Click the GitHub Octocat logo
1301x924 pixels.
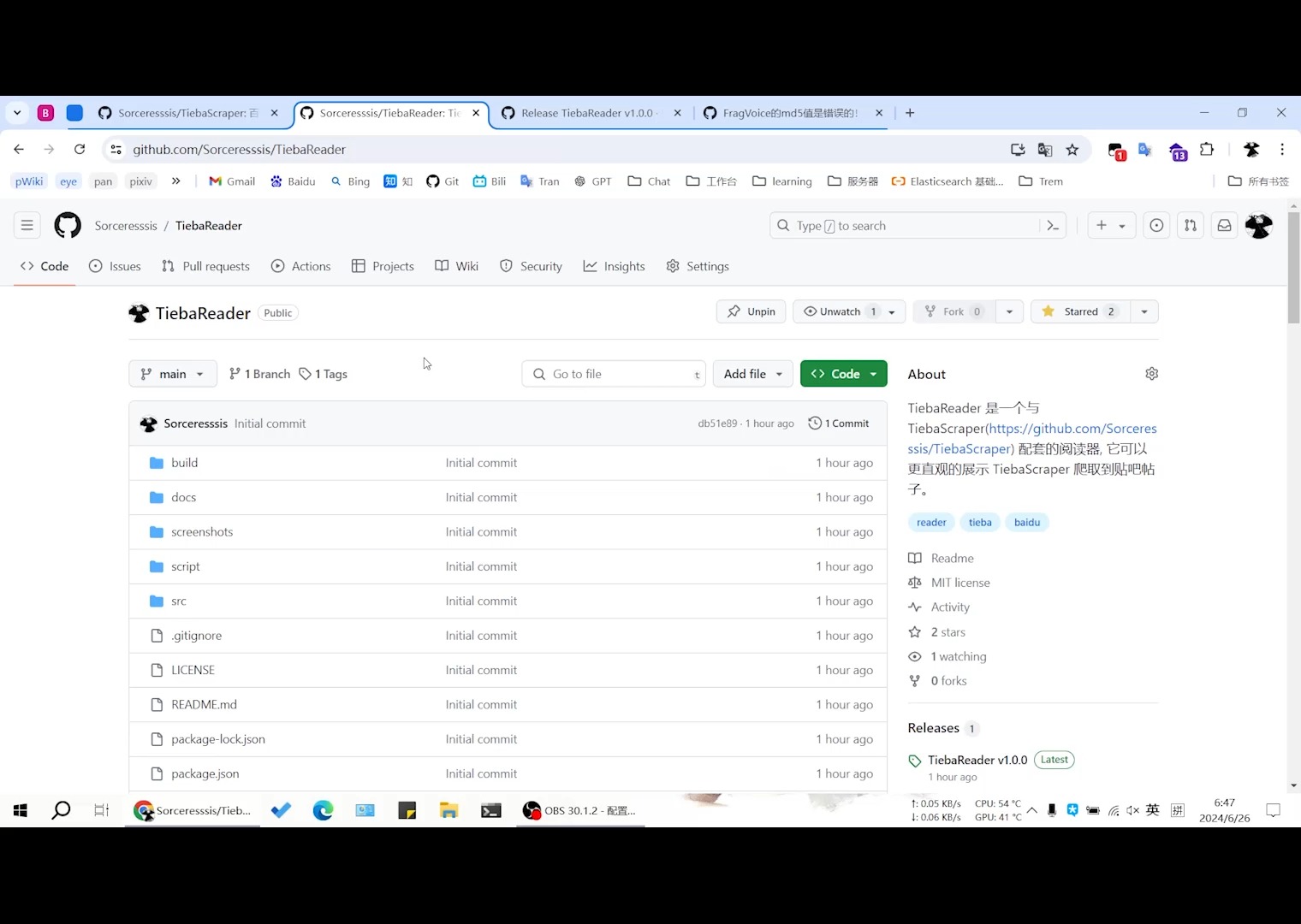pos(68,226)
